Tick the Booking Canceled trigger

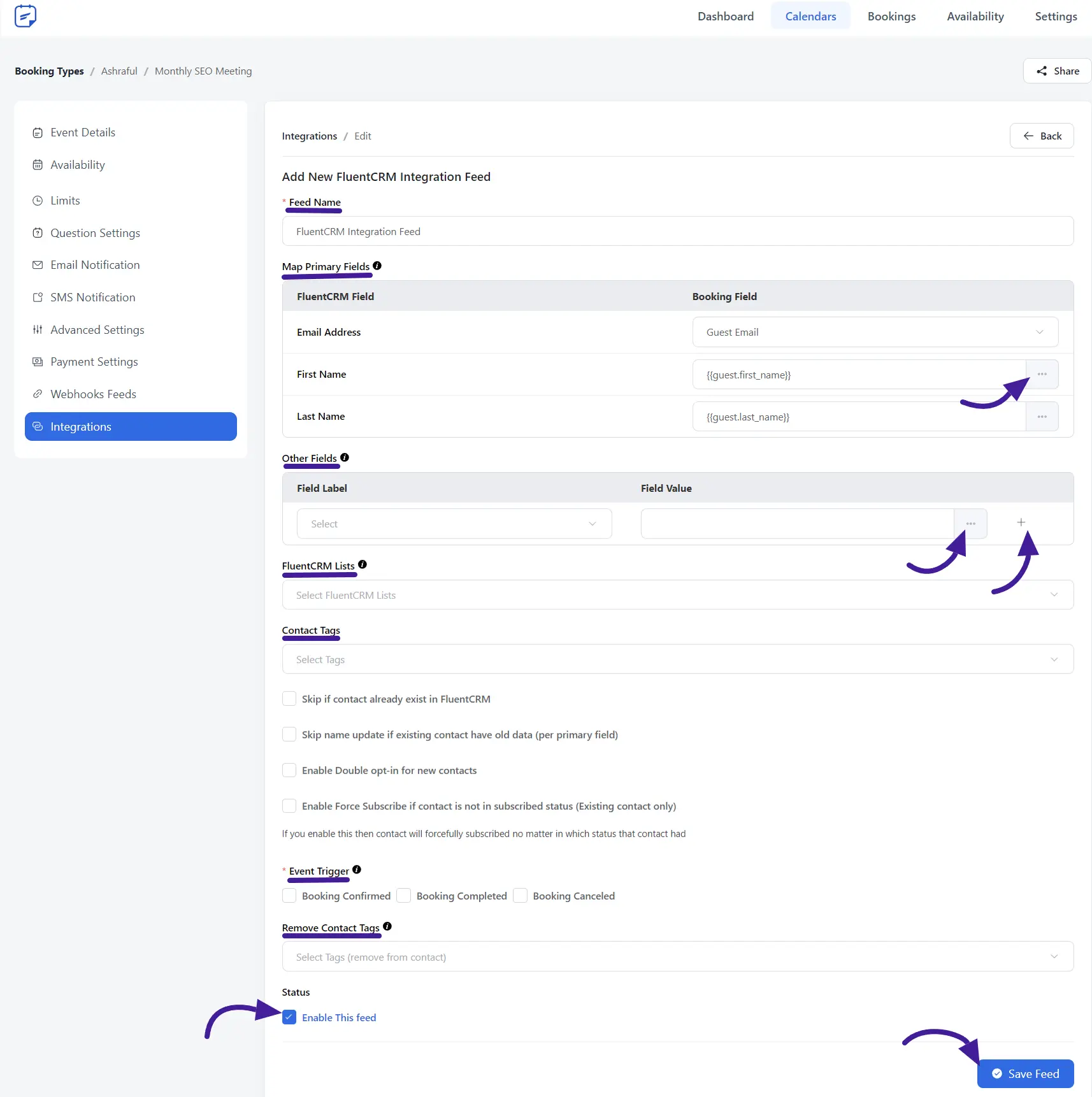coord(521,896)
